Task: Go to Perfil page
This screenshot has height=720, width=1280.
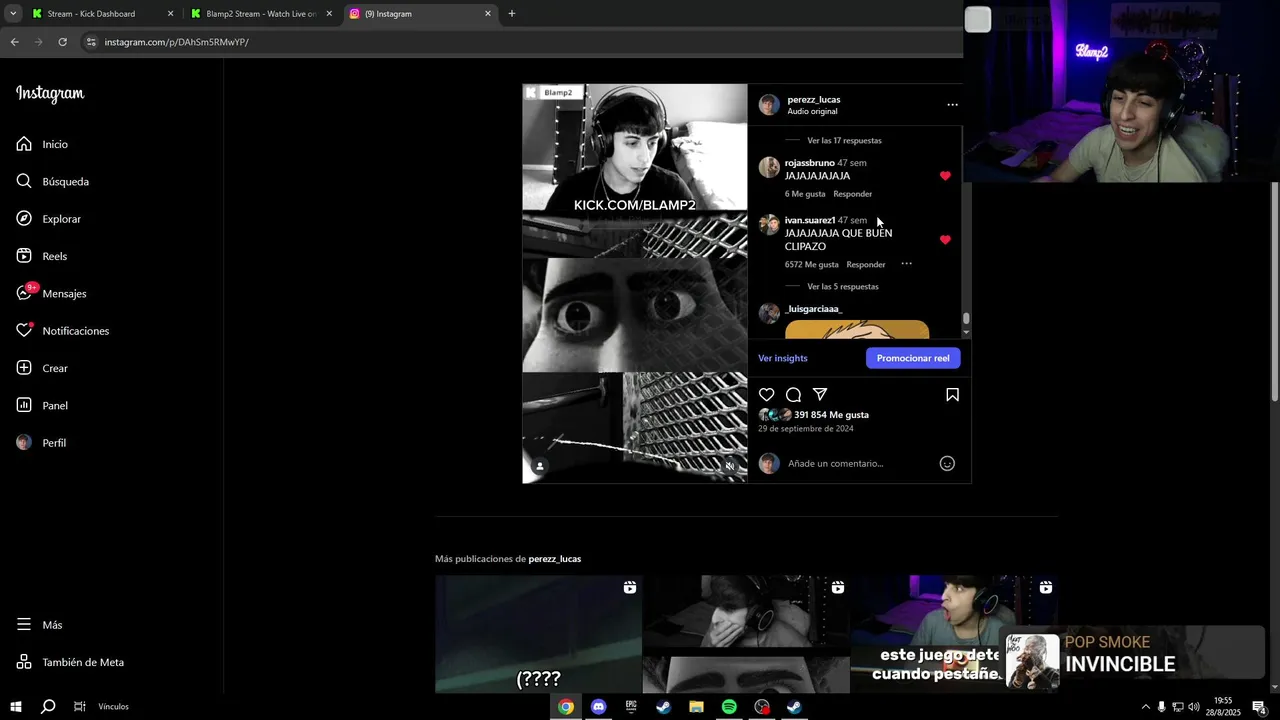Action: (x=41, y=442)
